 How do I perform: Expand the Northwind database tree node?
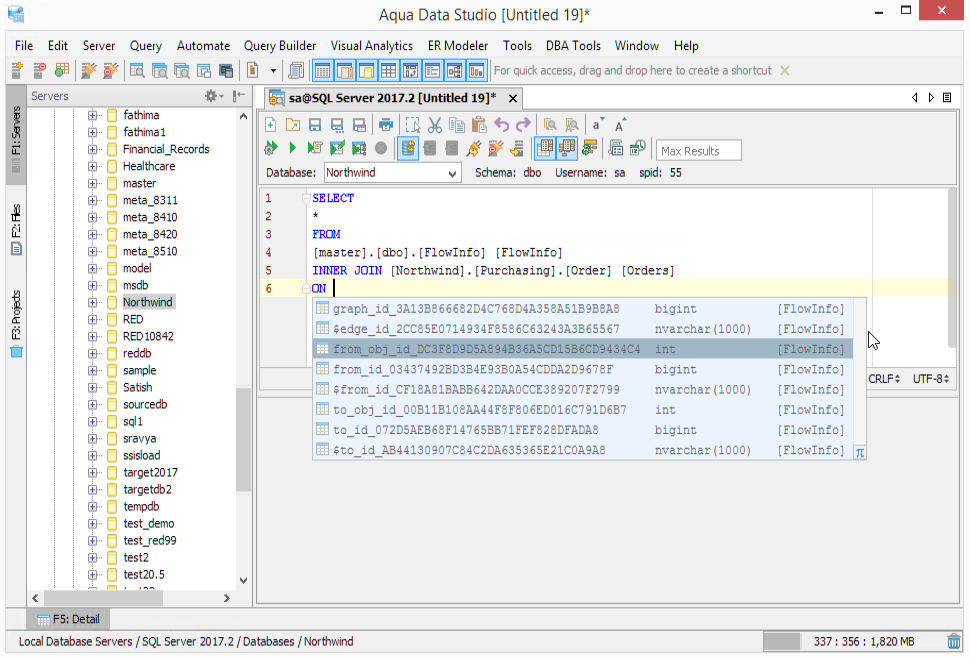pos(93,302)
